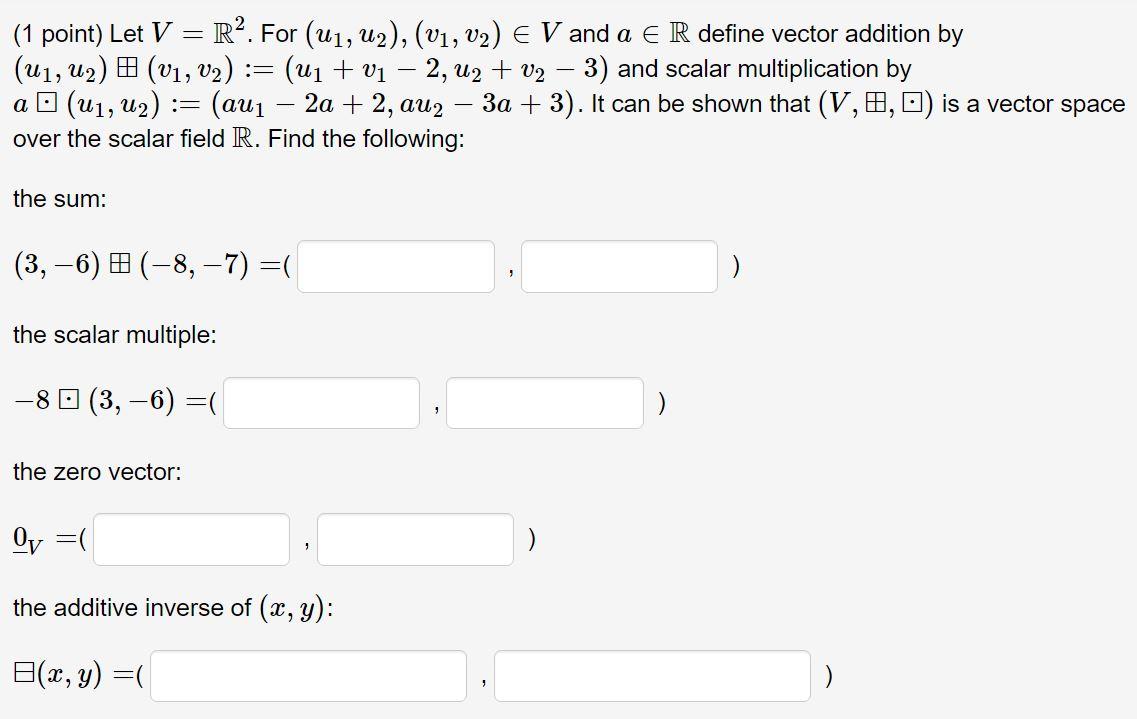The height and width of the screenshot is (719, 1137).
Task: Click the 0_V symbol before the zero vector fields
Action: (x=30, y=538)
